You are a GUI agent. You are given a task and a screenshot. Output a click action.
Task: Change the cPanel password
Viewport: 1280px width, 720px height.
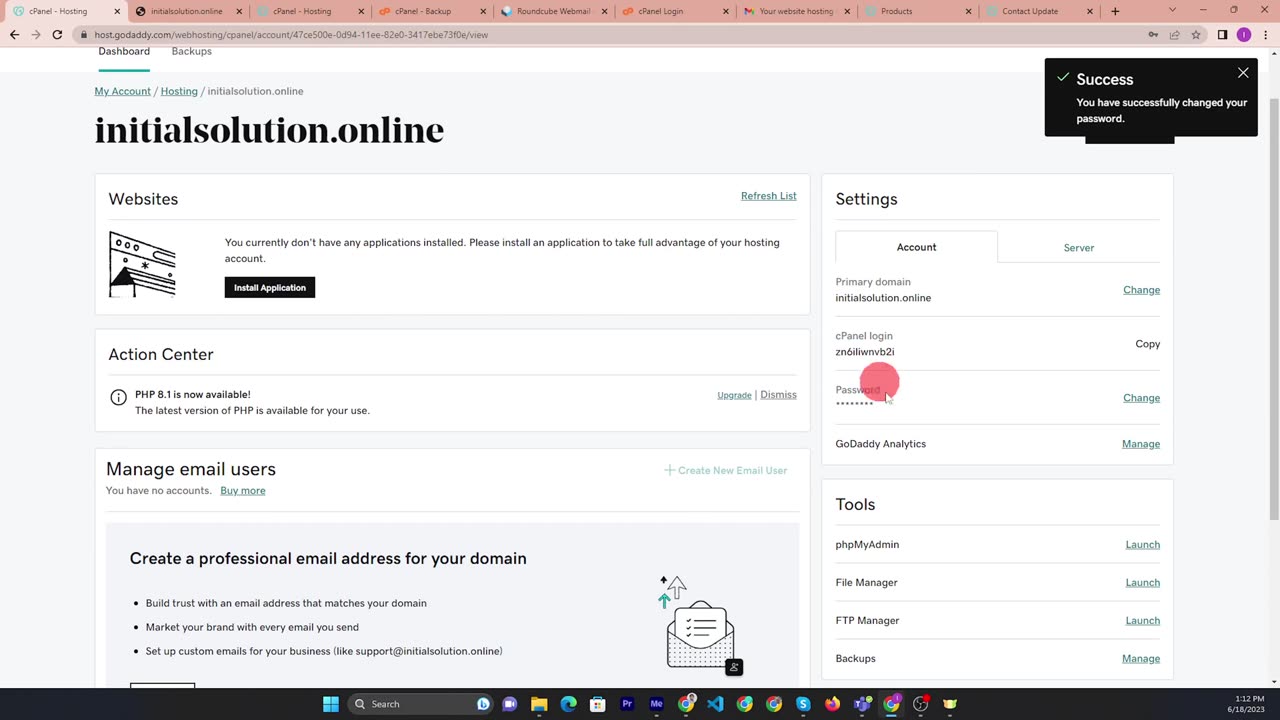(1141, 398)
